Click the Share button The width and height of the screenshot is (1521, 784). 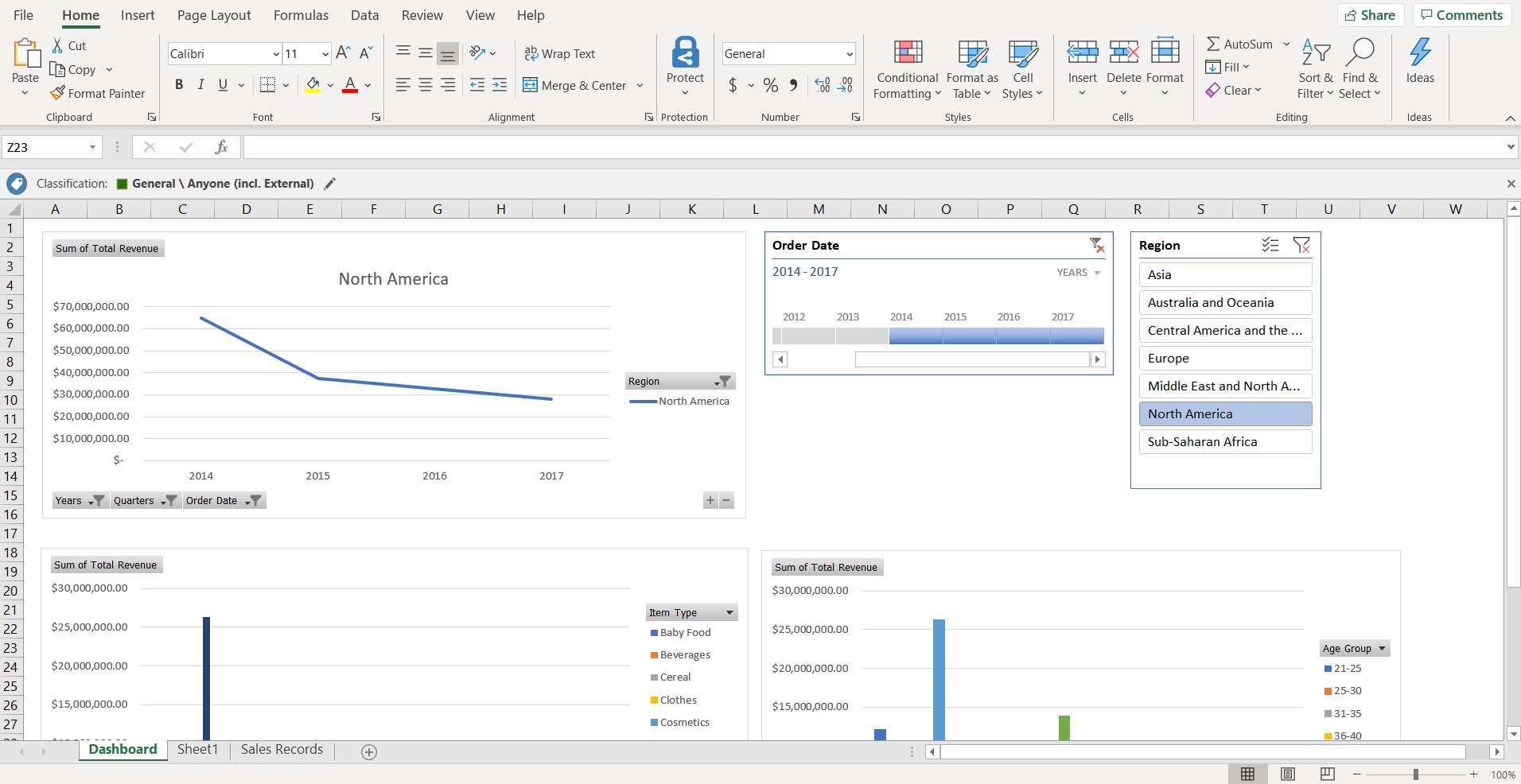click(1370, 14)
